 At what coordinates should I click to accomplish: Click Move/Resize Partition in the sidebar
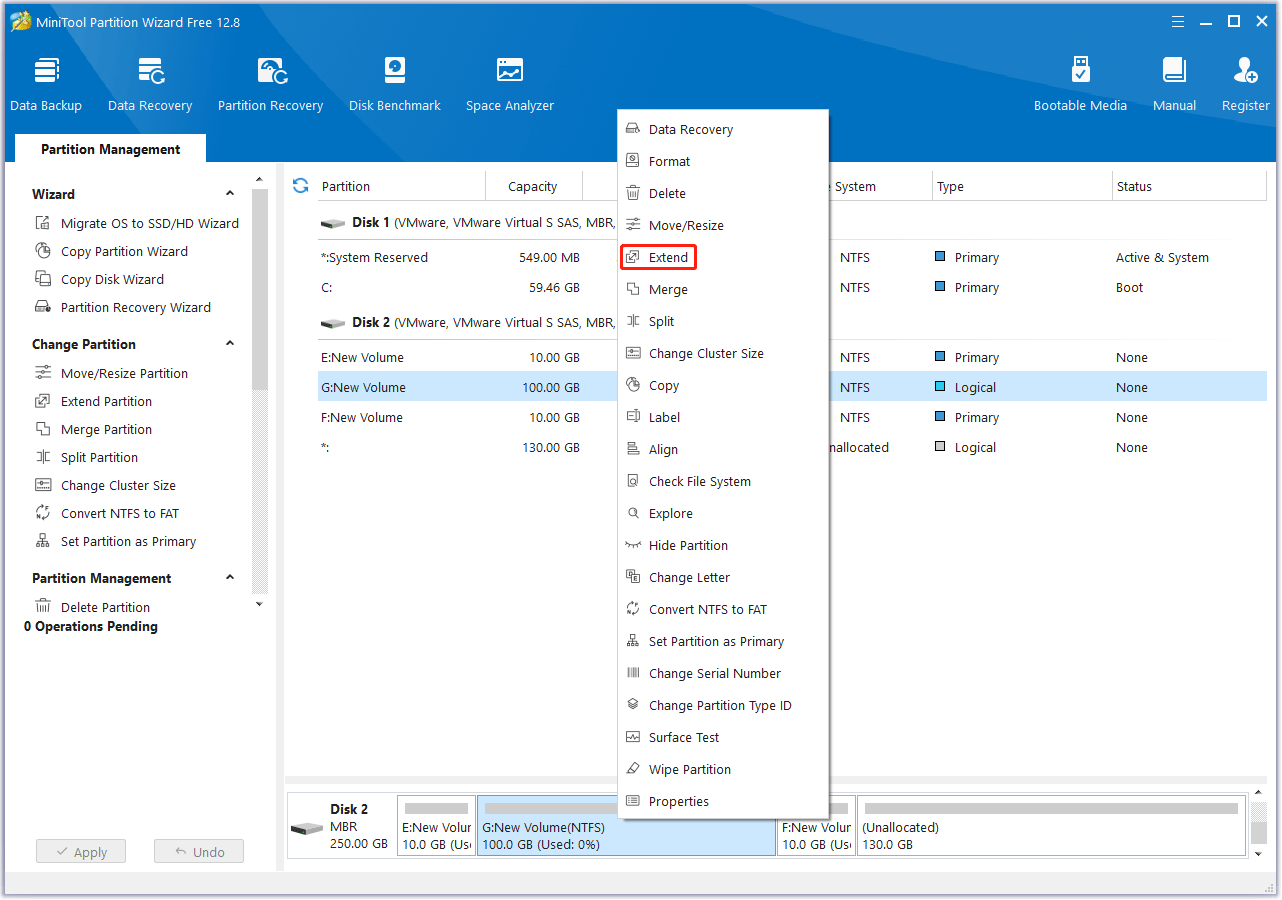coord(112,373)
